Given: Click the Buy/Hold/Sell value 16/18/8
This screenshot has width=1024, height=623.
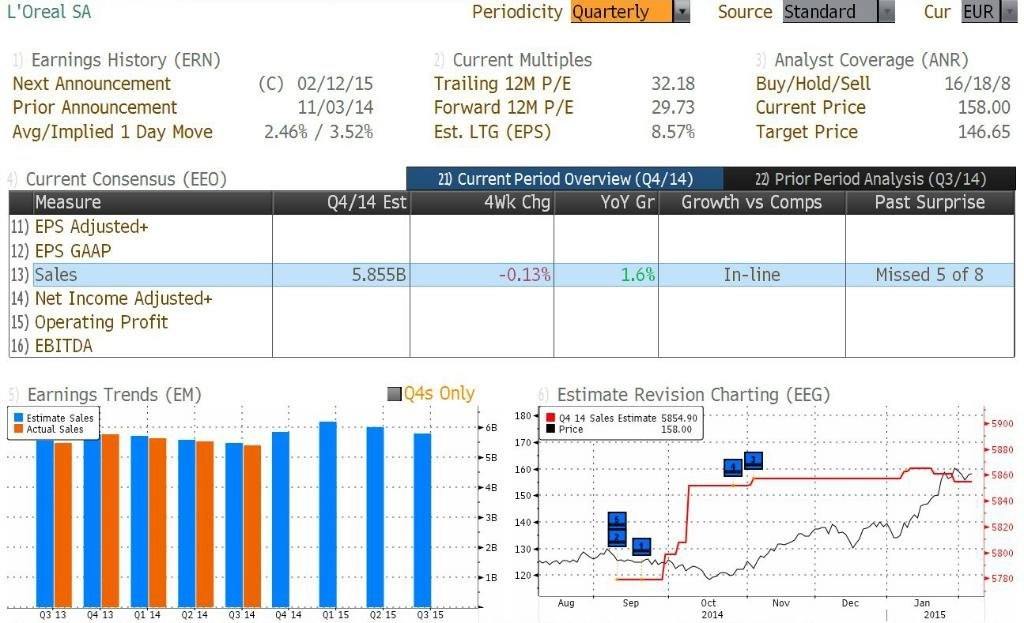Looking at the screenshot, I should click(x=977, y=84).
